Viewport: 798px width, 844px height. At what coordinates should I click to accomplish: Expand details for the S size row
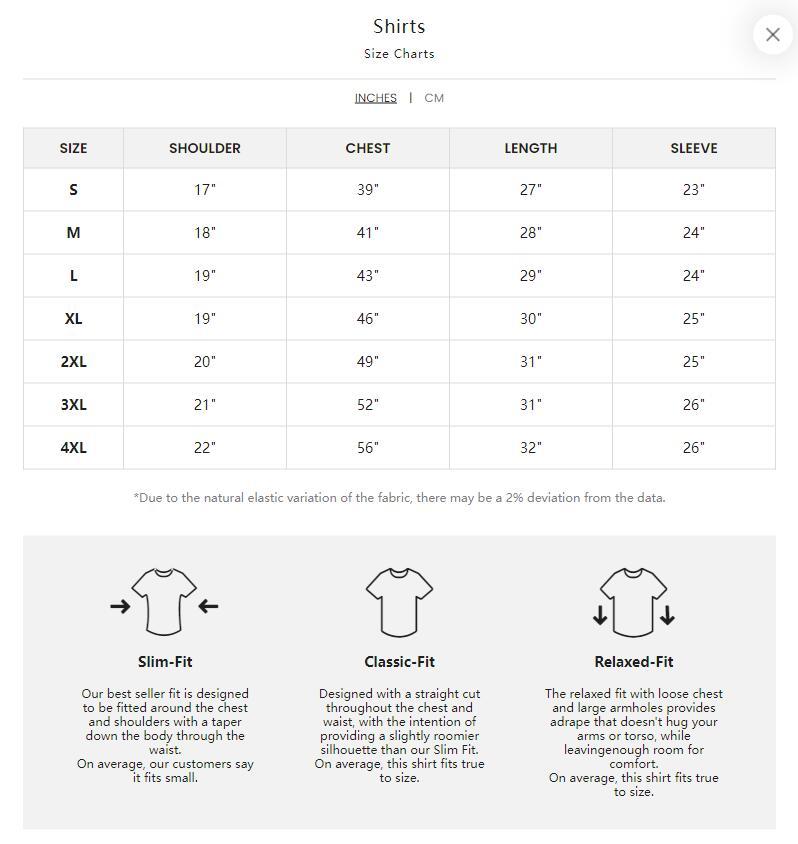73,189
